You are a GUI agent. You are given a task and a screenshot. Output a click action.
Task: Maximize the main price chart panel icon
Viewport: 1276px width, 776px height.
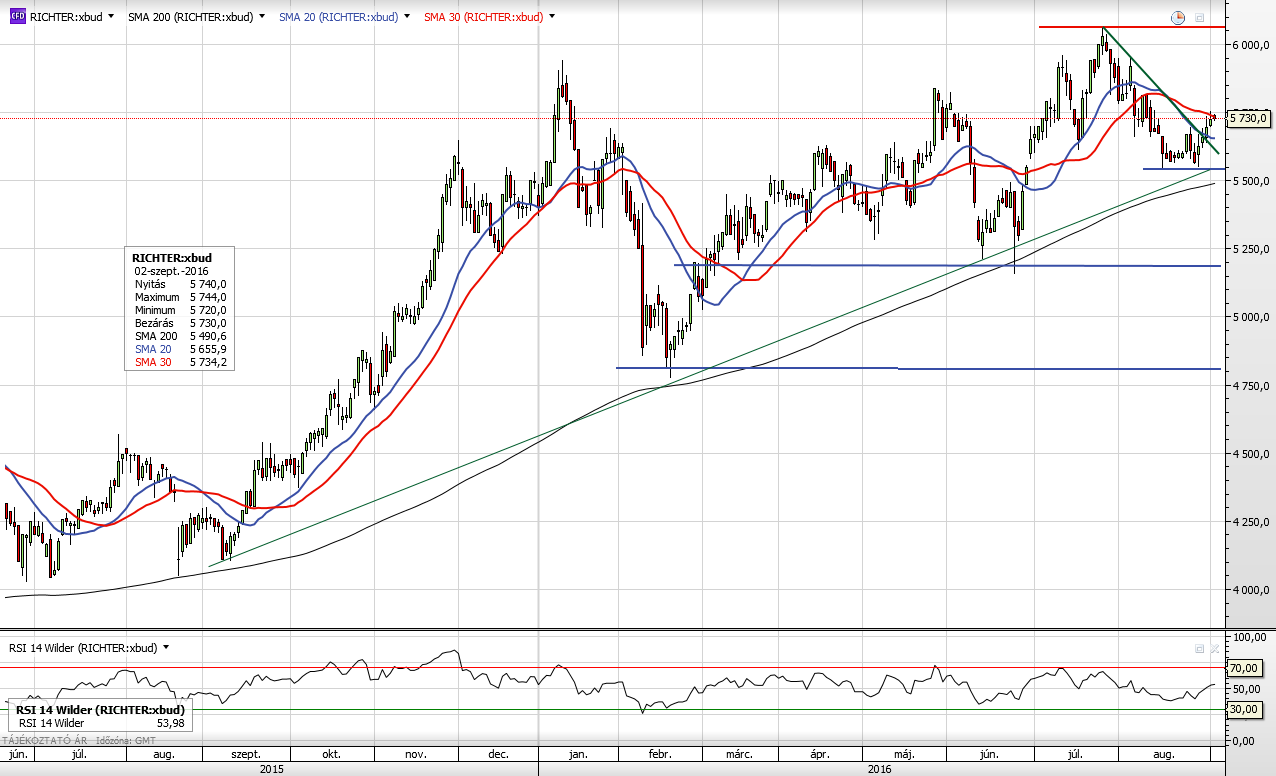coord(1199,18)
